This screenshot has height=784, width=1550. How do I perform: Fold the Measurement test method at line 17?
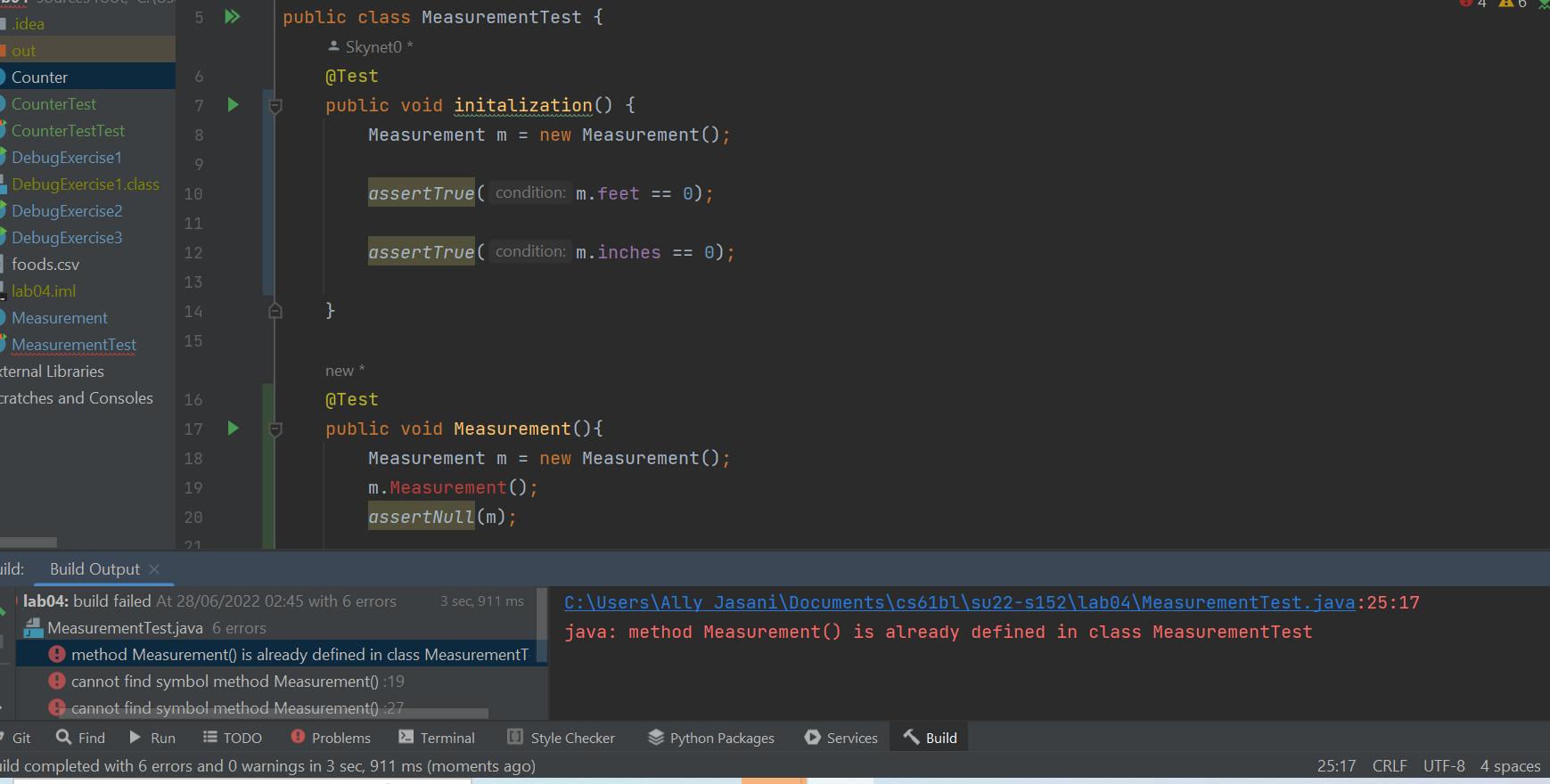tap(276, 429)
